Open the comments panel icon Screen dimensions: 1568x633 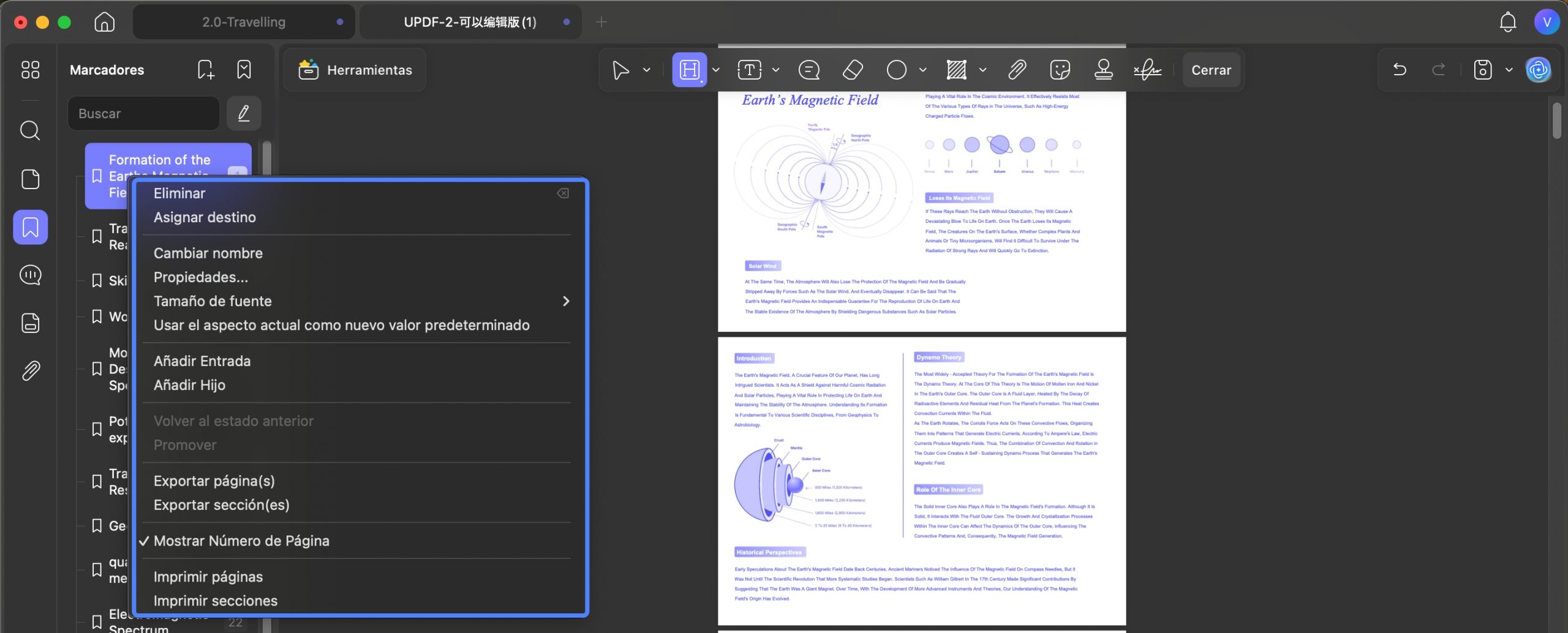[x=30, y=275]
